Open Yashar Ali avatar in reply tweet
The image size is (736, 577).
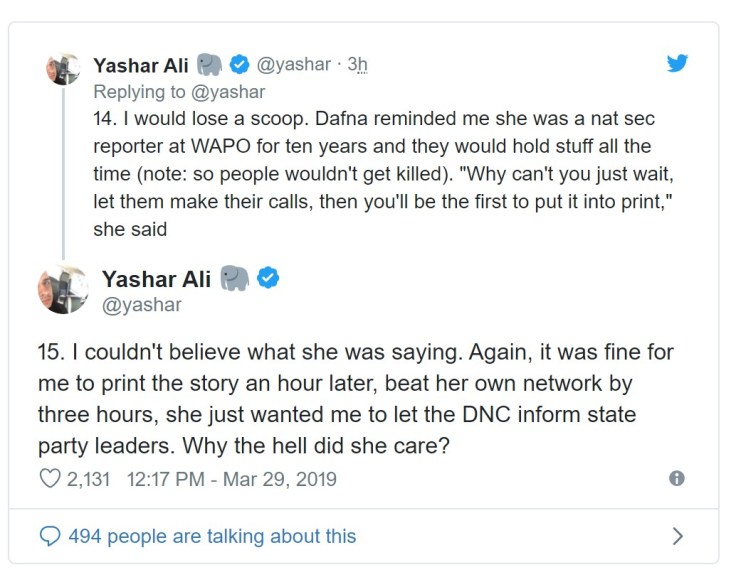coord(64,70)
